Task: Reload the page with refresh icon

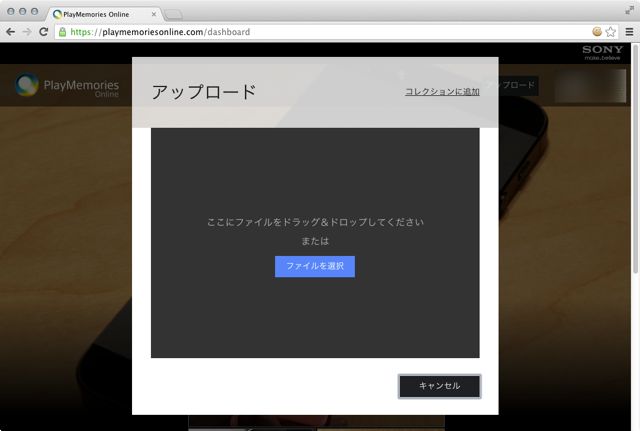Action: click(x=44, y=32)
